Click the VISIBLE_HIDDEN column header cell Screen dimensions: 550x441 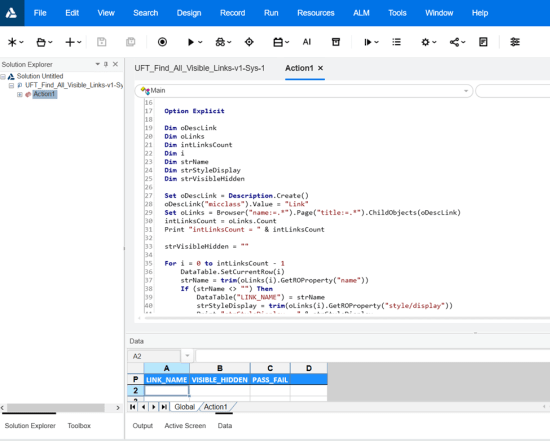[220, 380]
